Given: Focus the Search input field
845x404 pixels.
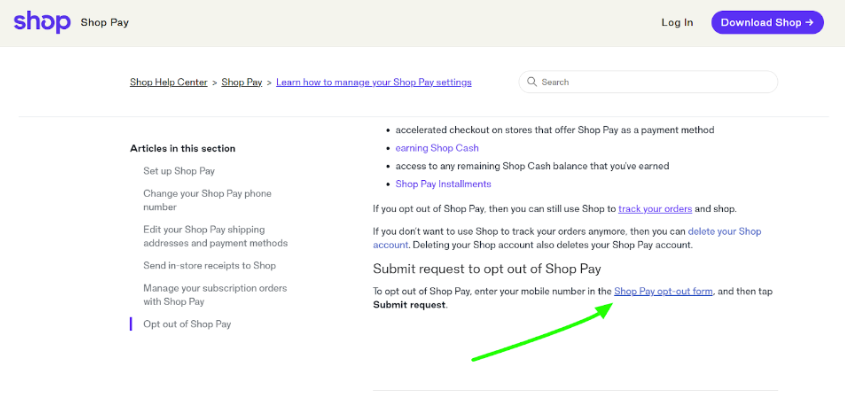Looking at the screenshot, I should point(648,82).
